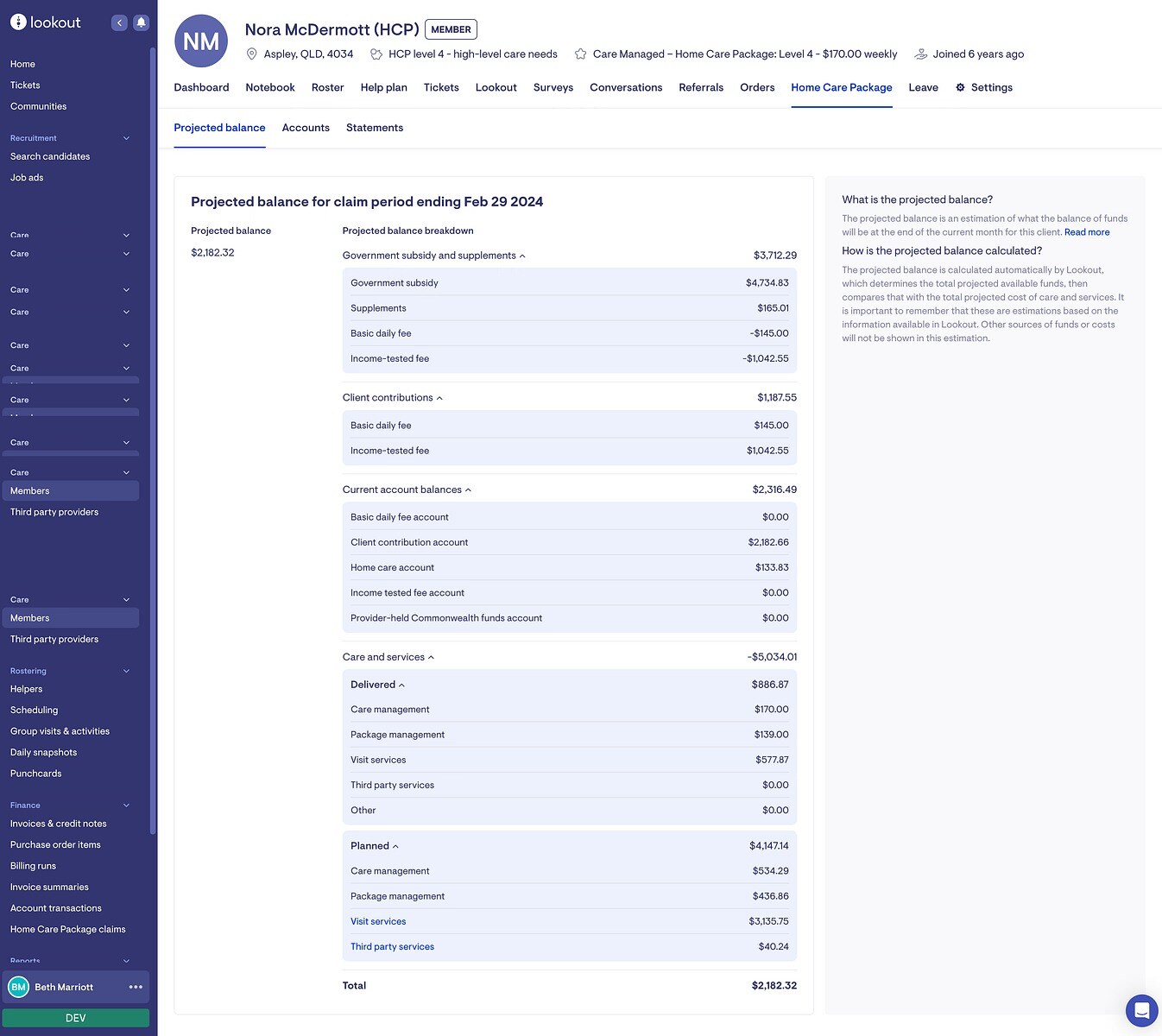Collapse the Rostering sidebar section
Image resolution: width=1162 pixels, height=1036 pixels.
coord(126,671)
